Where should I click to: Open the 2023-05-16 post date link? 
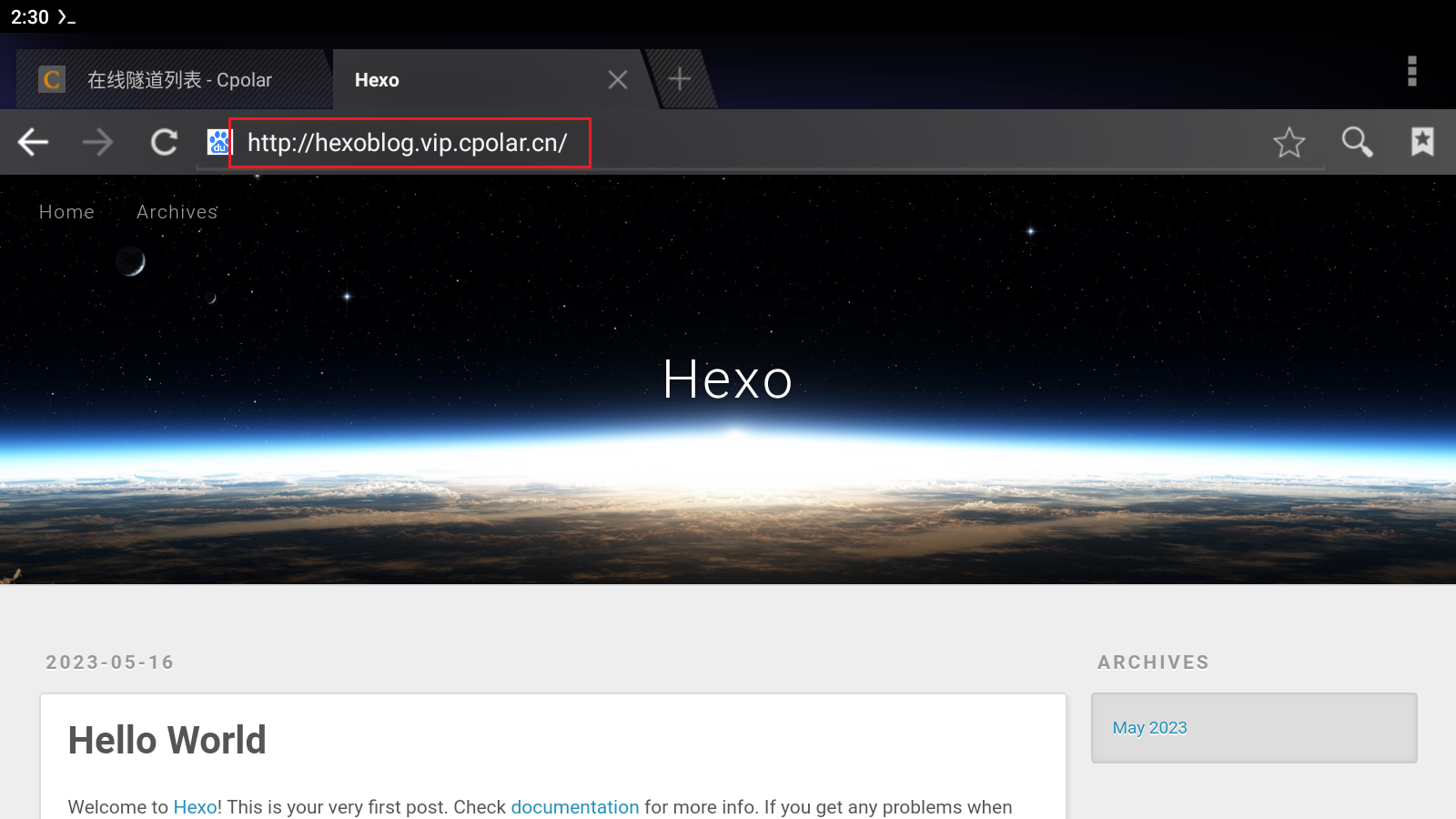point(110,662)
